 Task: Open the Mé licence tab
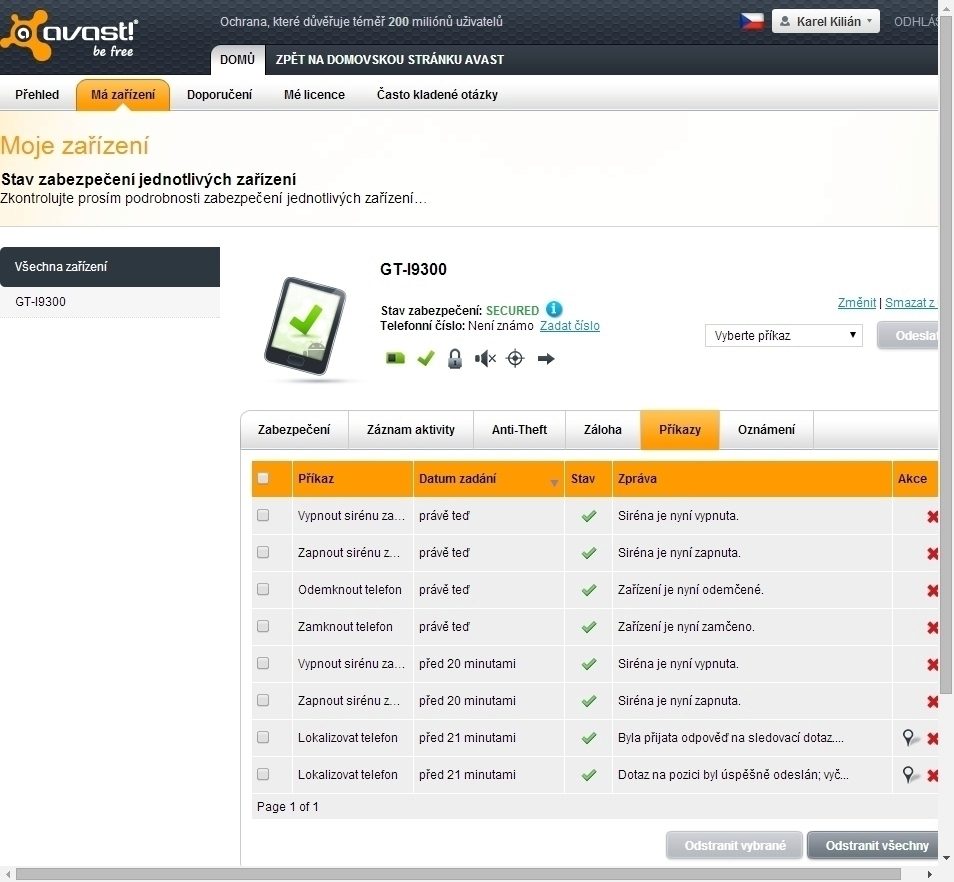coord(314,94)
